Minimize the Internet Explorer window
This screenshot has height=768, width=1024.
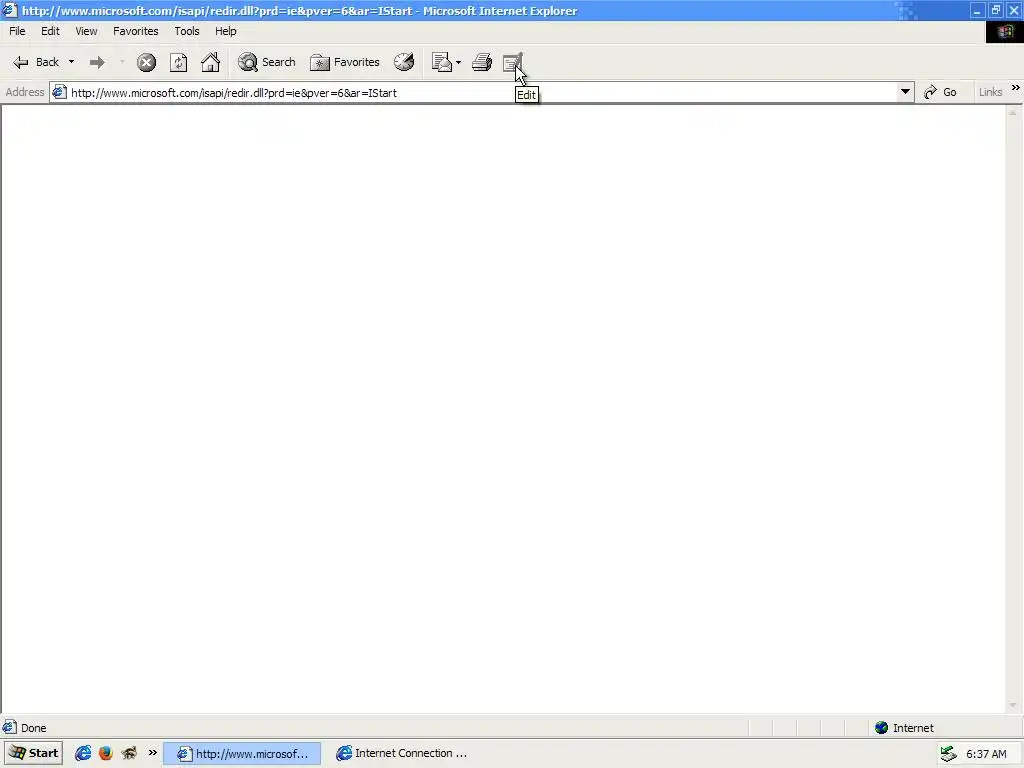coord(977,10)
